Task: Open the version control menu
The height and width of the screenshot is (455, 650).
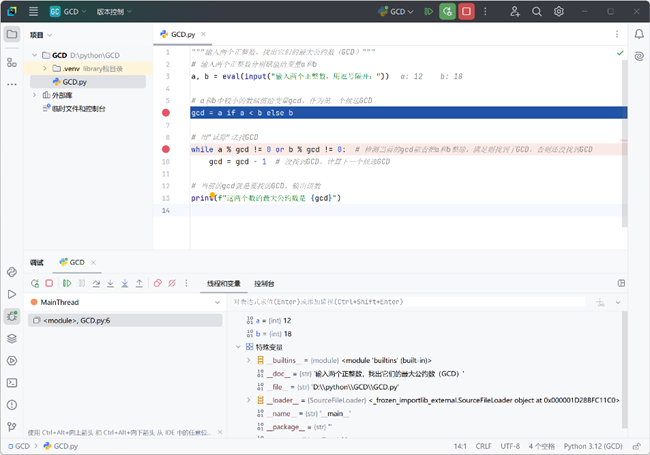Action: pos(114,12)
